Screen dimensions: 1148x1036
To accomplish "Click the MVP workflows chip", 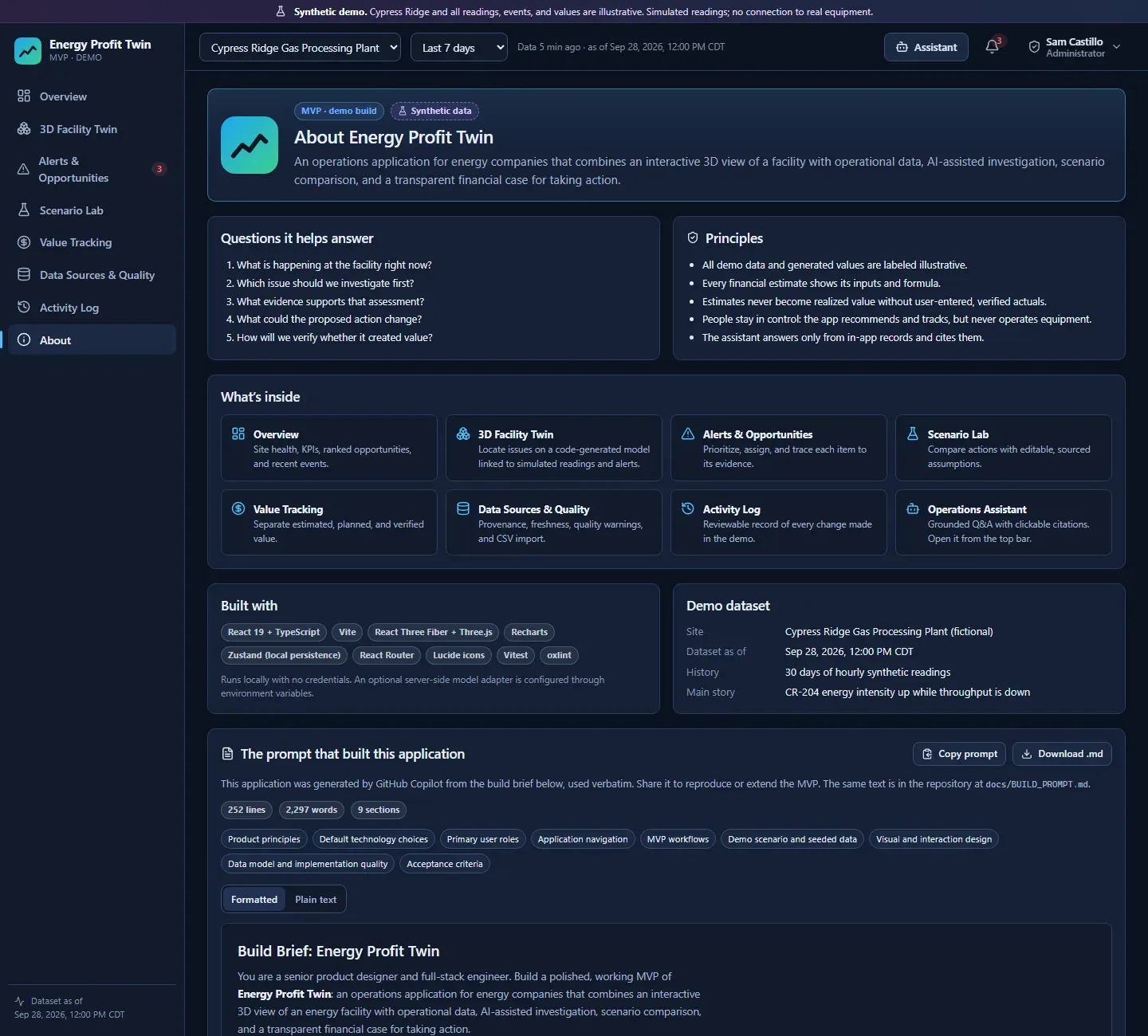I will click(x=678, y=839).
